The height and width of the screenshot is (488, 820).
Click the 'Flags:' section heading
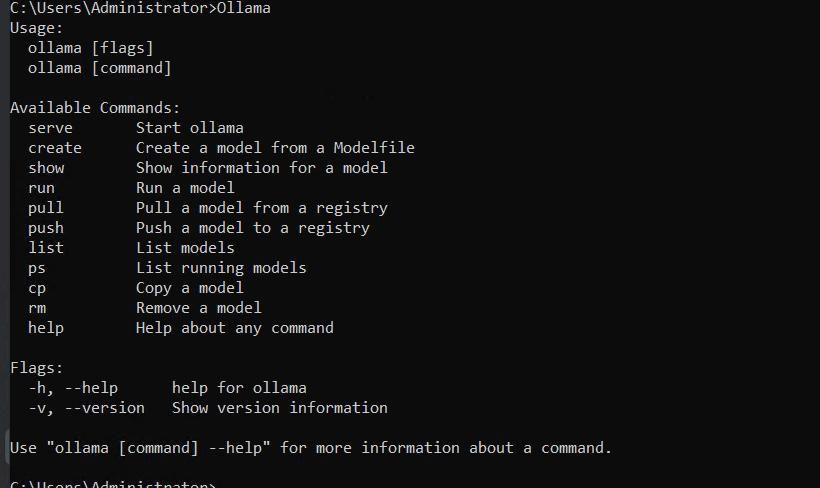pyautogui.click(x=36, y=368)
